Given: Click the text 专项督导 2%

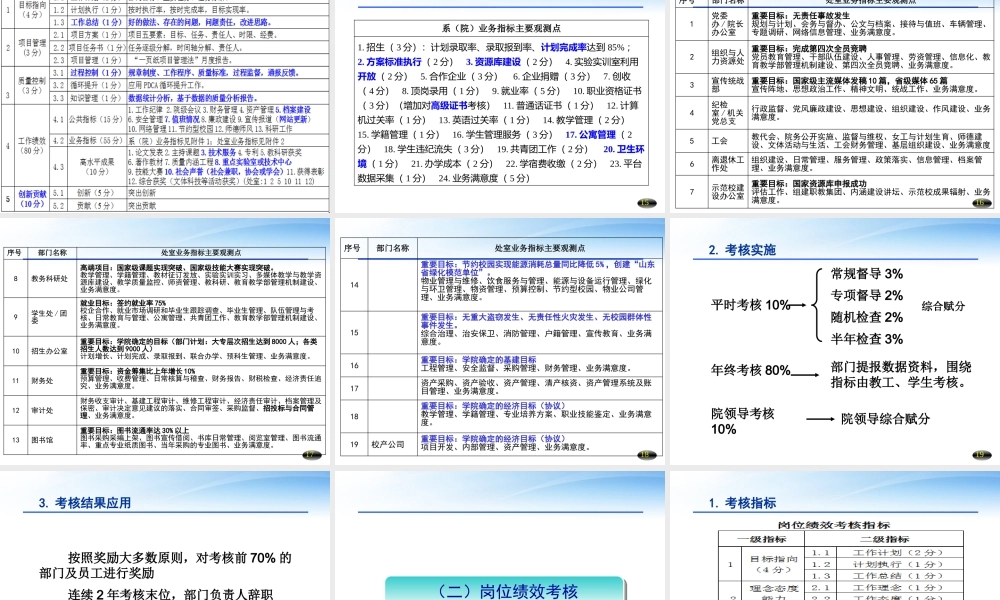Looking at the screenshot, I should point(867,295).
